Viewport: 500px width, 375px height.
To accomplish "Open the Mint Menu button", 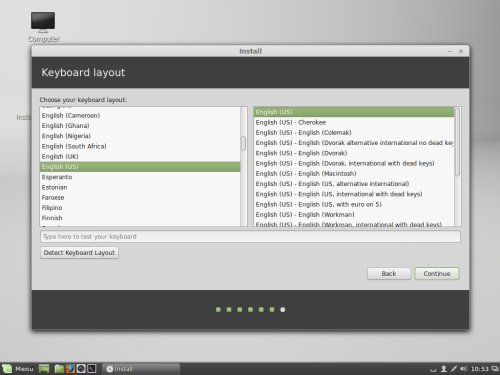I will click(18, 369).
